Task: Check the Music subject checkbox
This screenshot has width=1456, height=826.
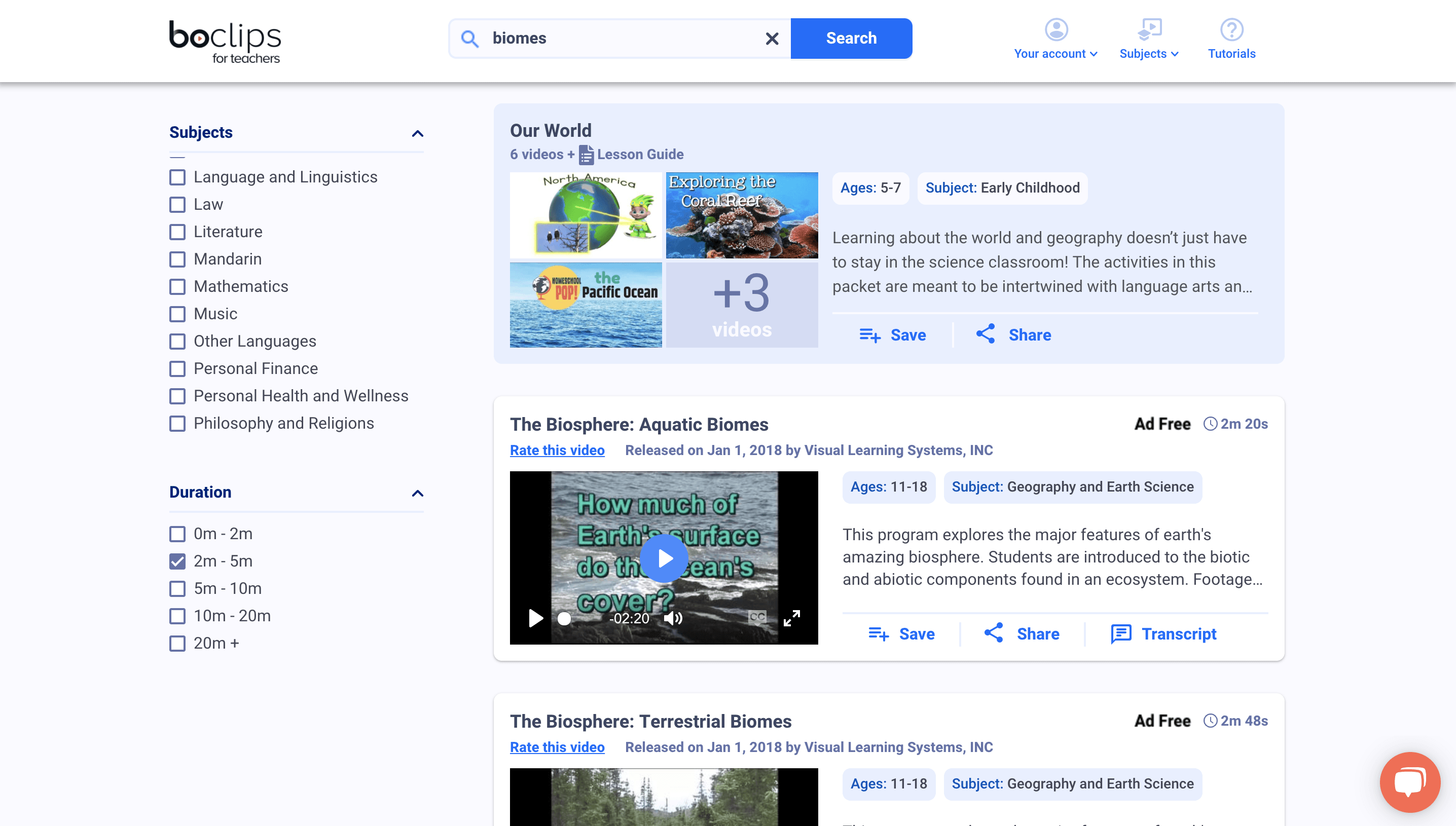Action: 177,314
